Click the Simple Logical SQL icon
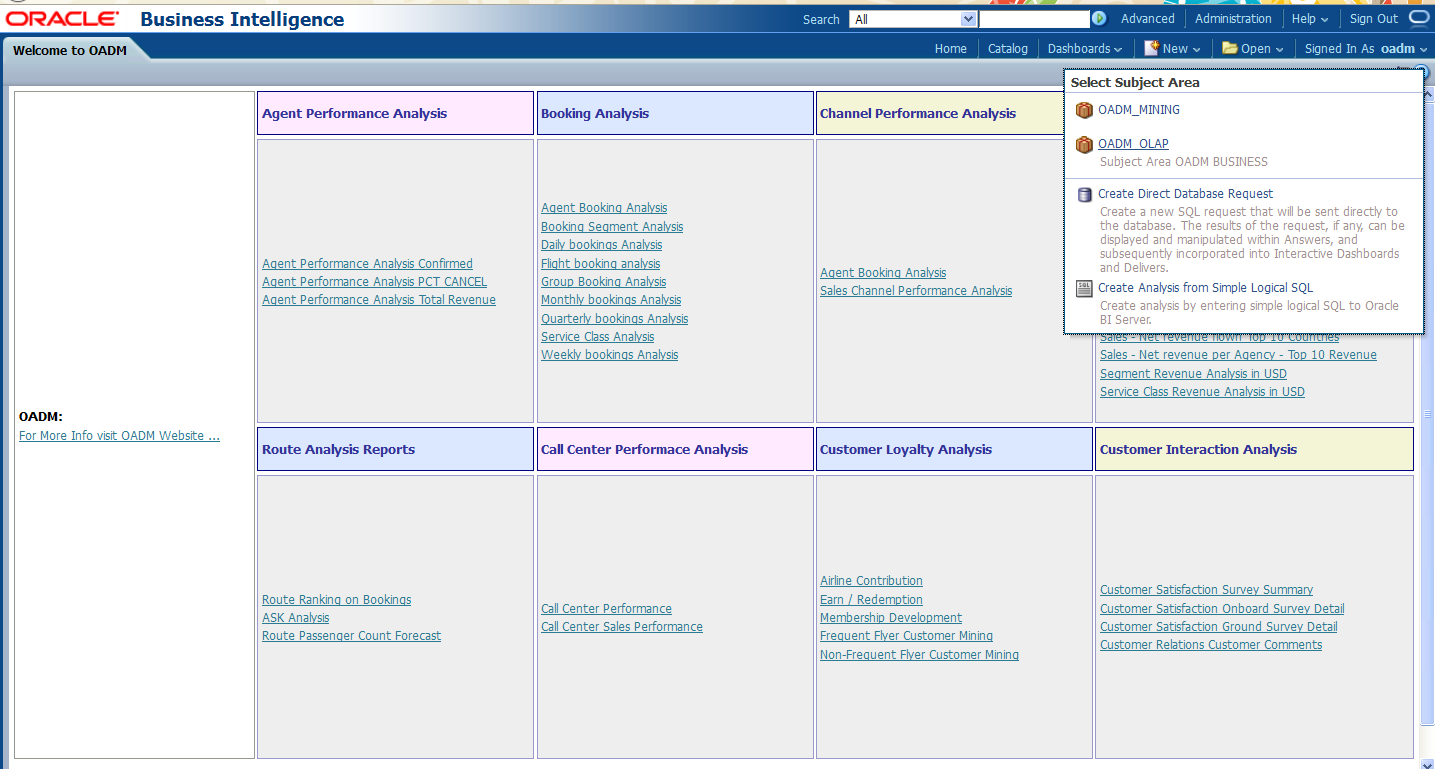 [x=1084, y=289]
